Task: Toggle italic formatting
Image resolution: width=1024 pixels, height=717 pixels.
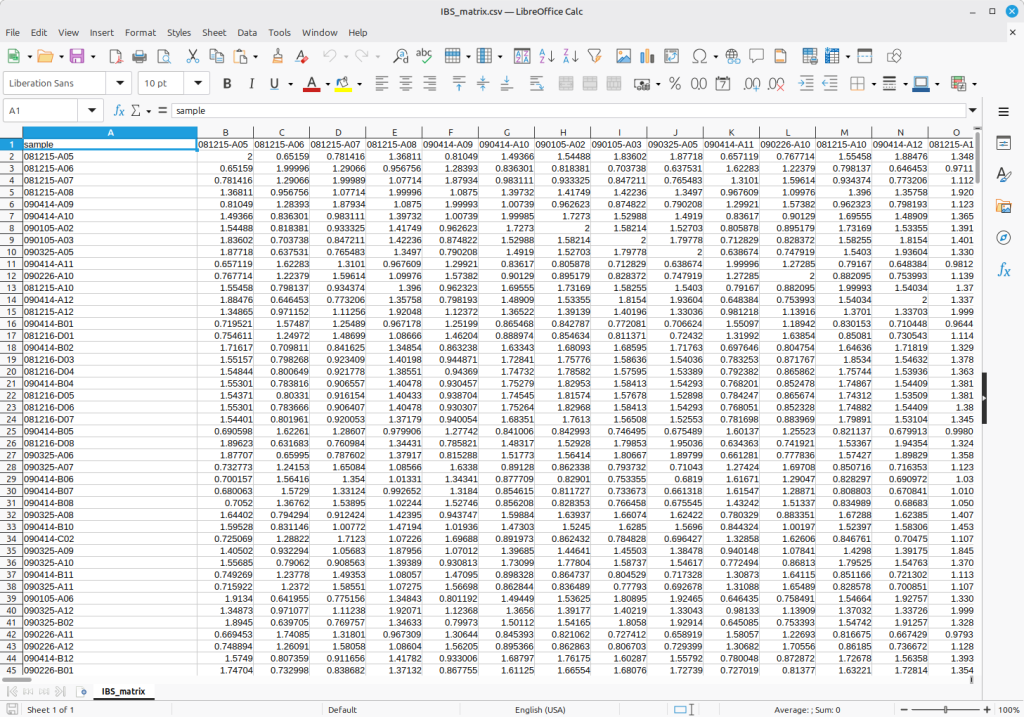Action: point(251,84)
